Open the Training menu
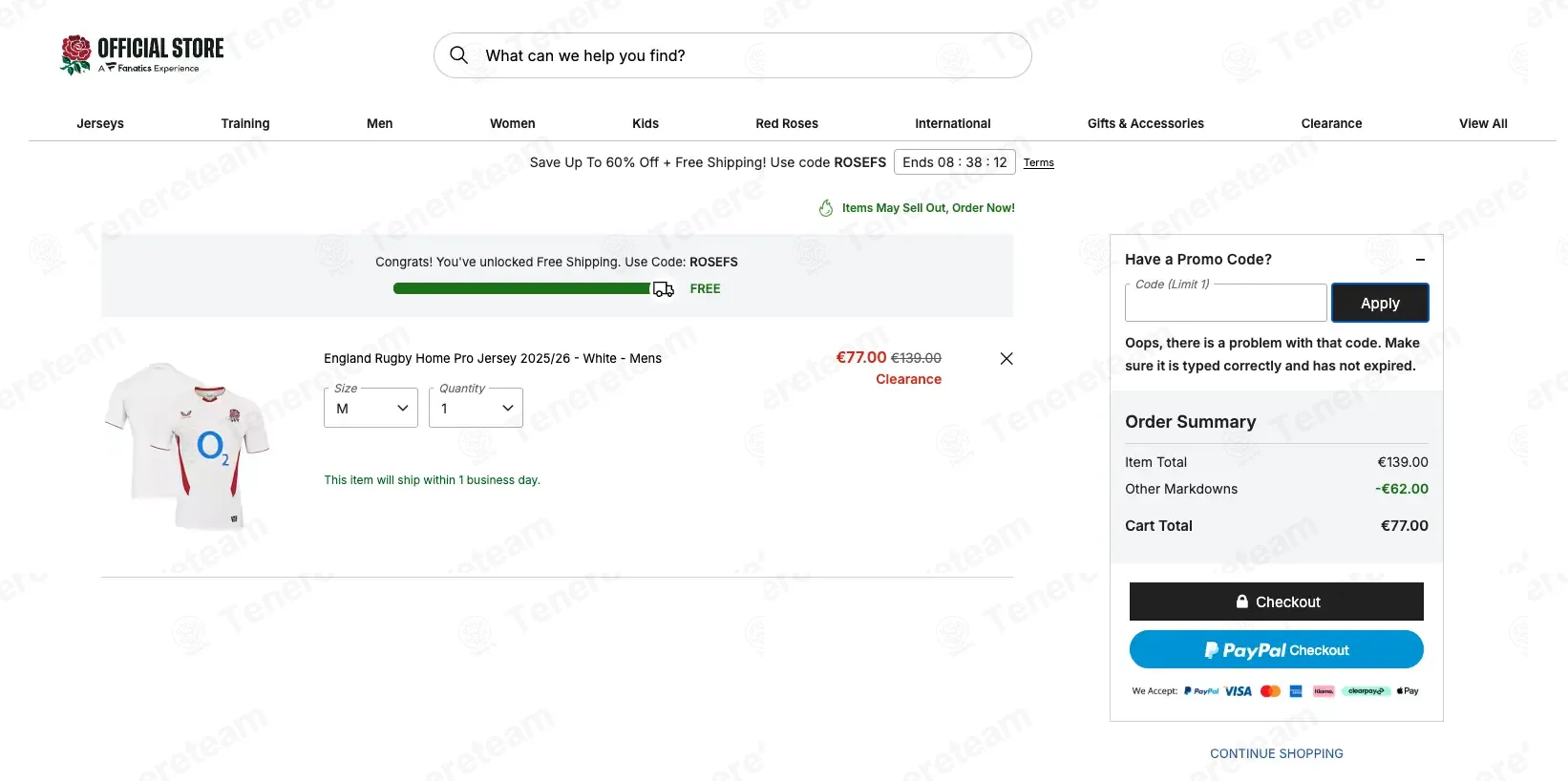Screen dimensions: 1568x781 245,123
